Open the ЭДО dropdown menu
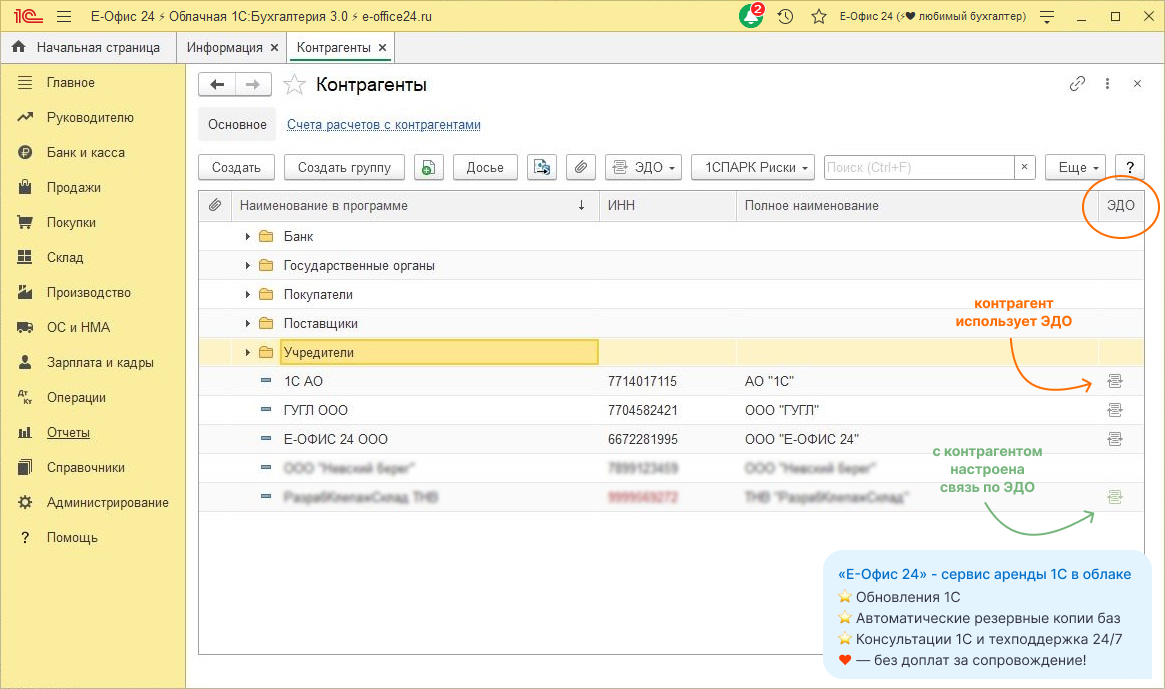 [643, 167]
